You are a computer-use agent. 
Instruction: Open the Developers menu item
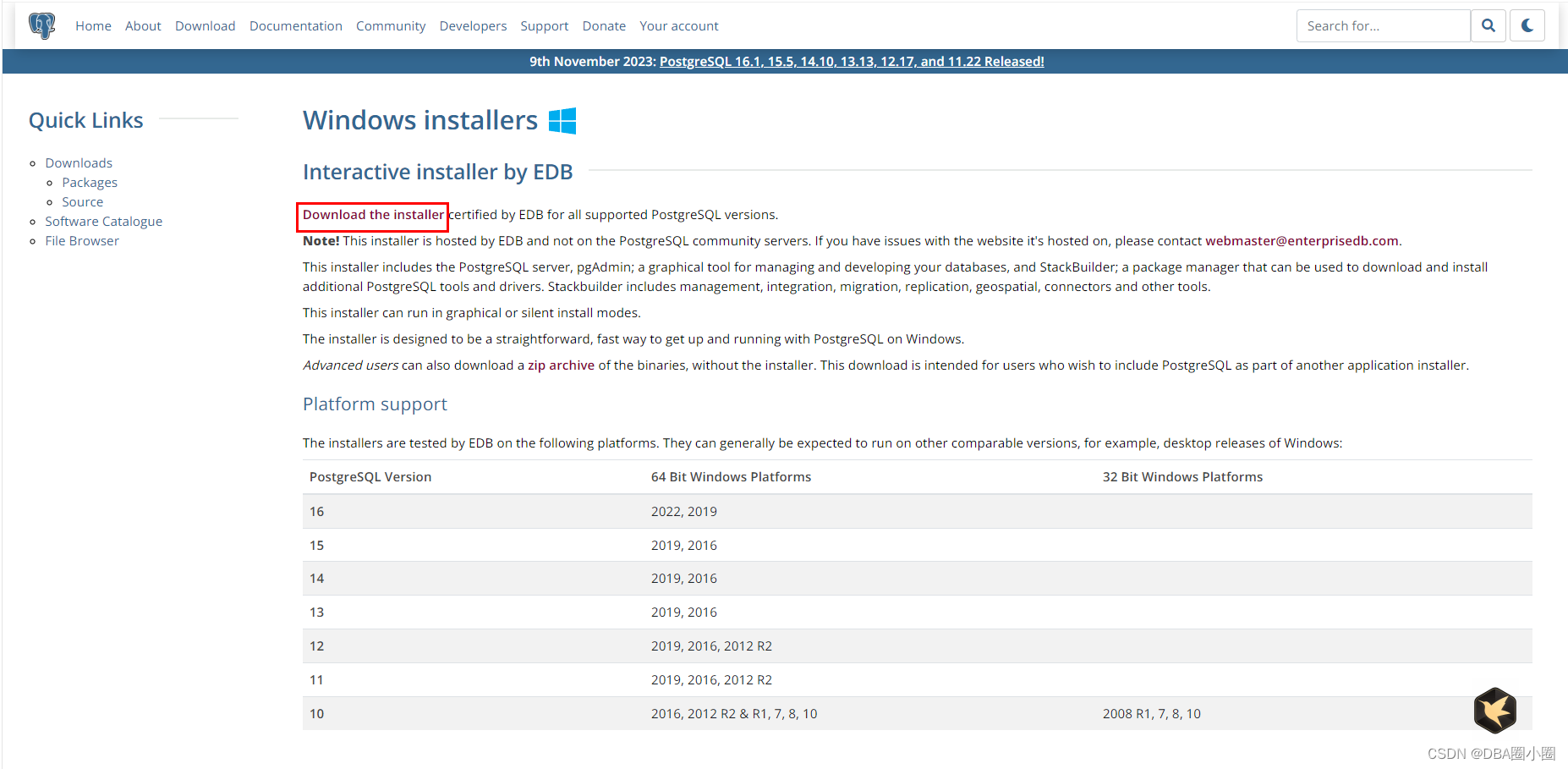[473, 26]
